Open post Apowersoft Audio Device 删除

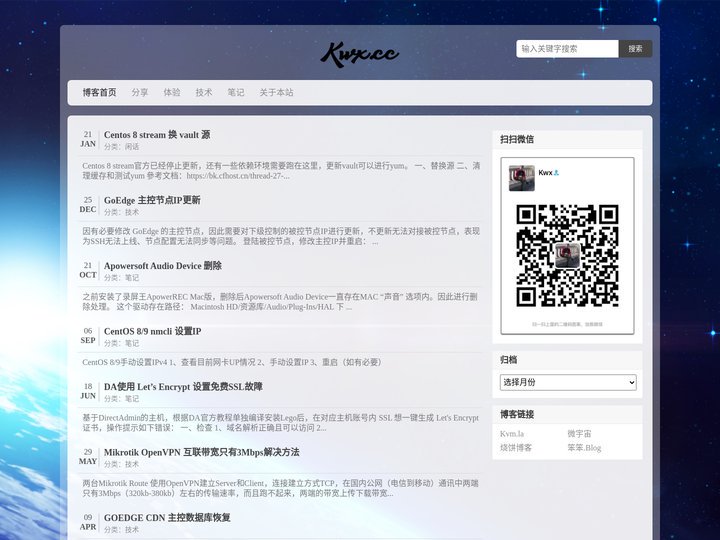click(163, 266)
